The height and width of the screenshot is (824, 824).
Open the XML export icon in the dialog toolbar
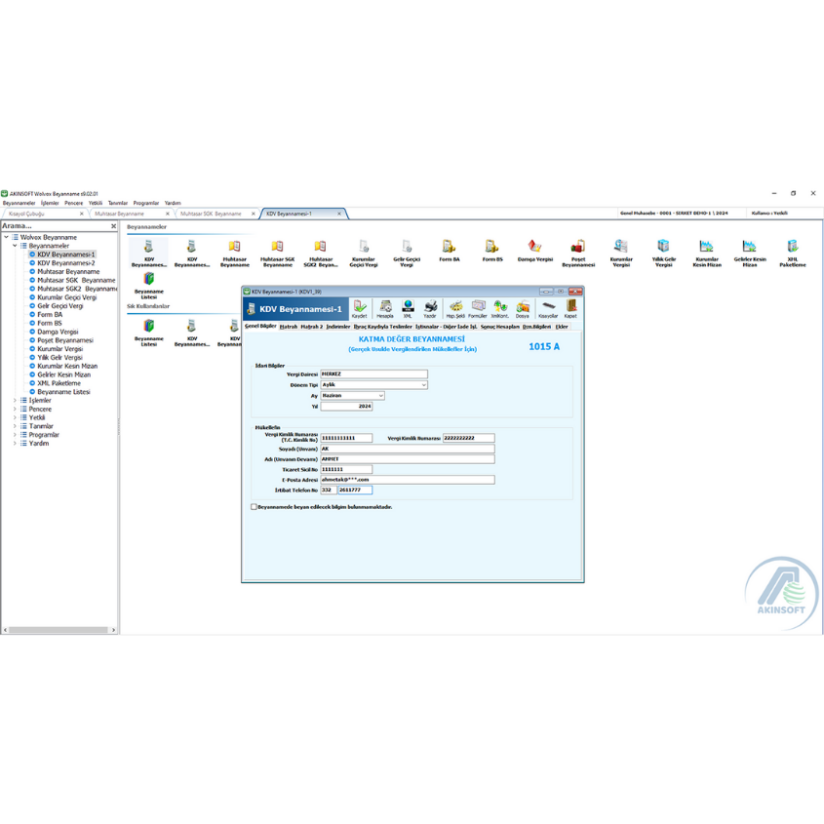[408, 308]
